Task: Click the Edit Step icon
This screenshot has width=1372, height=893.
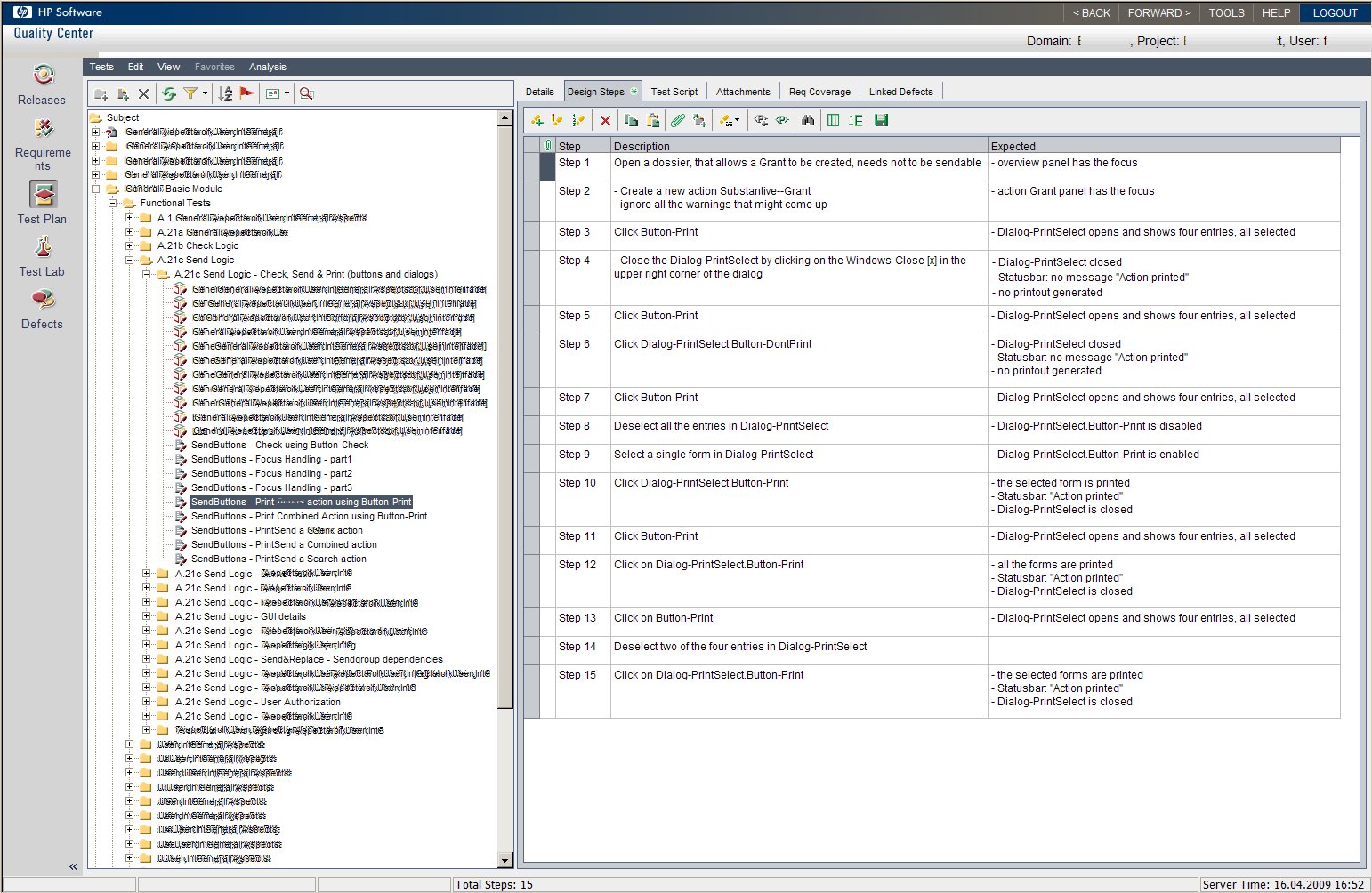Action: pyautogui.click(x=557, y=120)
